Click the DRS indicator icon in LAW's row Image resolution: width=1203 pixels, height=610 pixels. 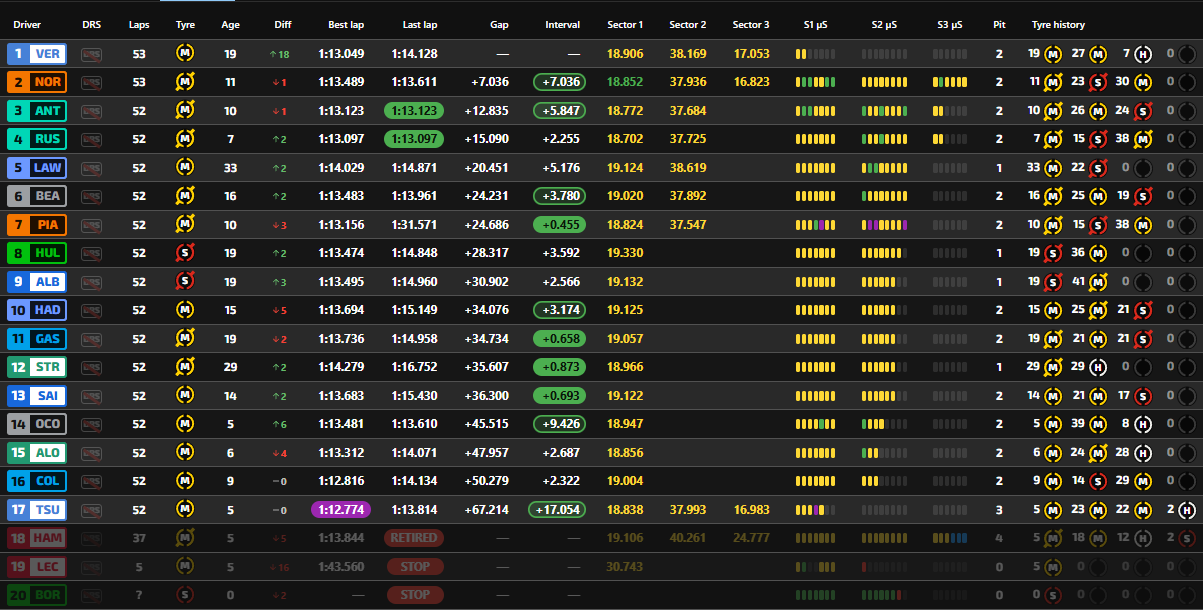92,168
